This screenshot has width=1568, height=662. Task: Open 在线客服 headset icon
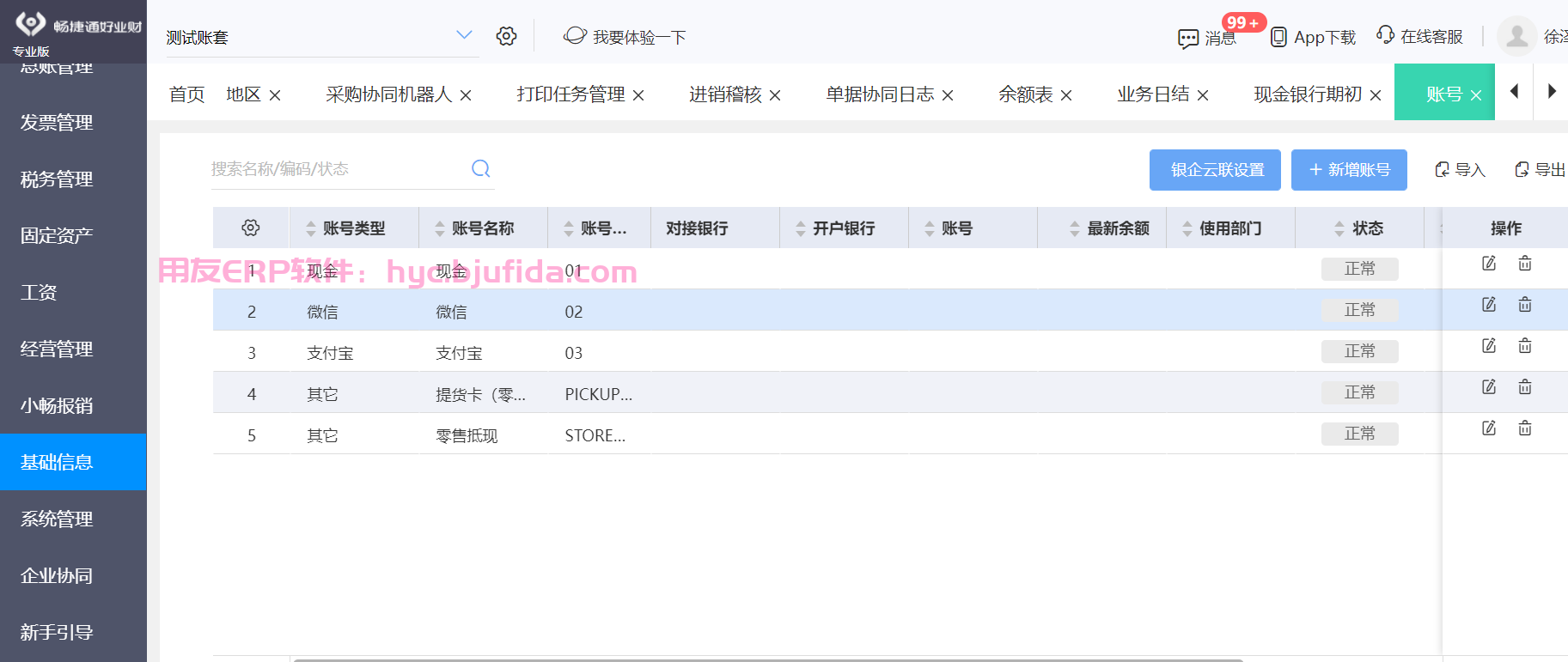click(x=1385, y=34)
